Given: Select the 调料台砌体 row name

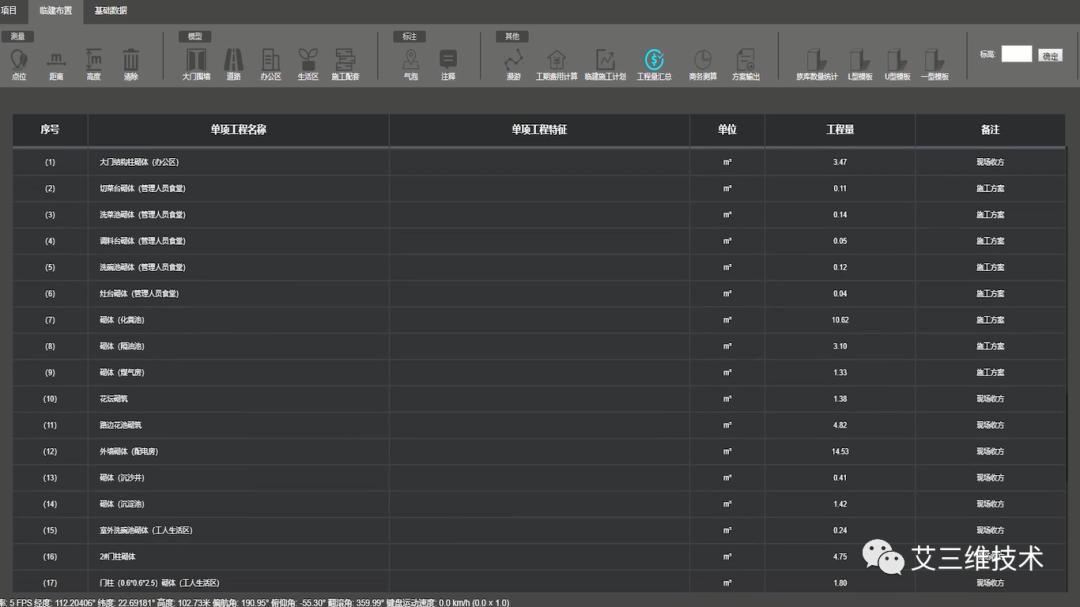Looking at the screenshot, I should [x=143, y=240].
